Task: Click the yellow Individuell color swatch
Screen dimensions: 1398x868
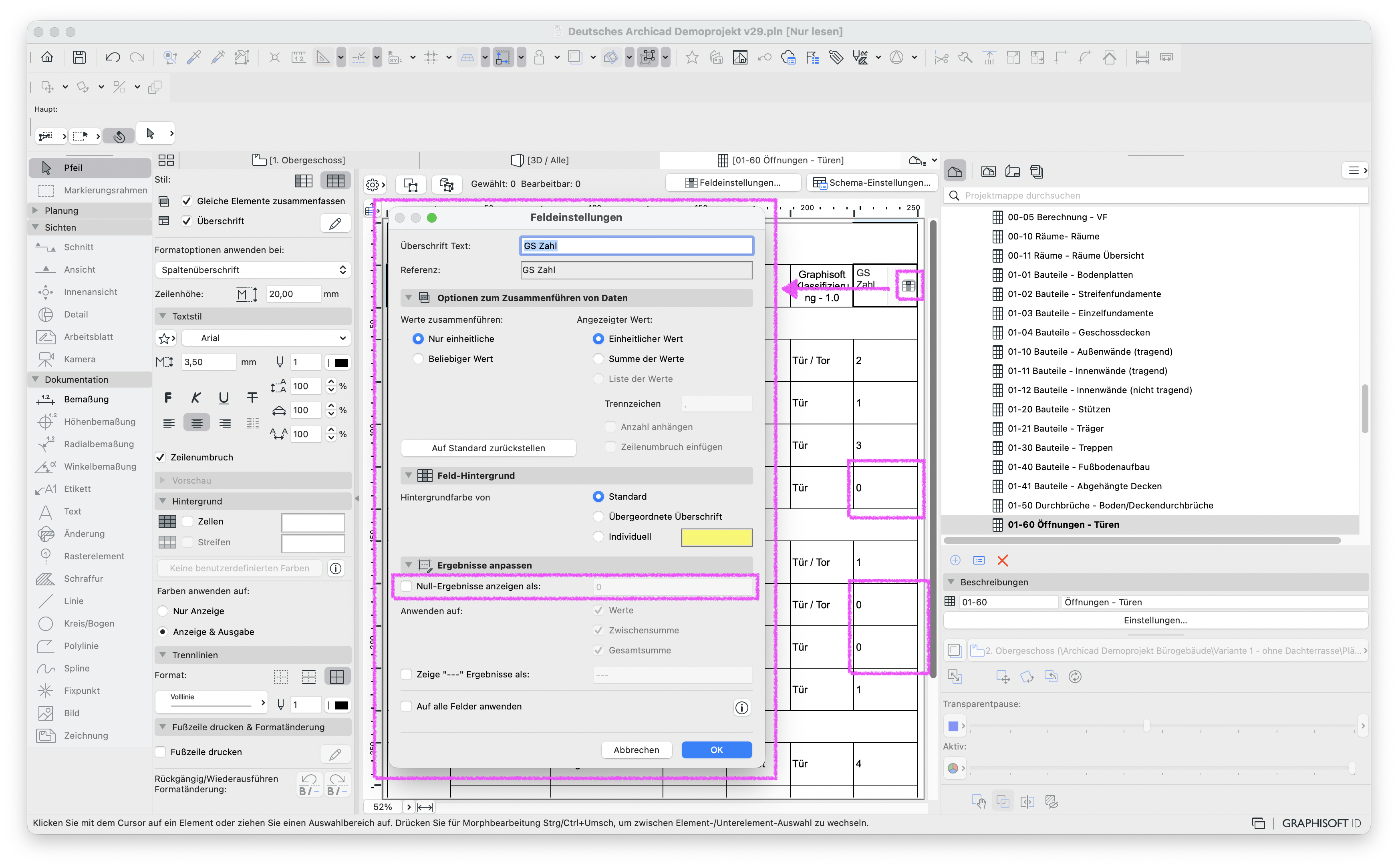Action: tap(716, 537)
